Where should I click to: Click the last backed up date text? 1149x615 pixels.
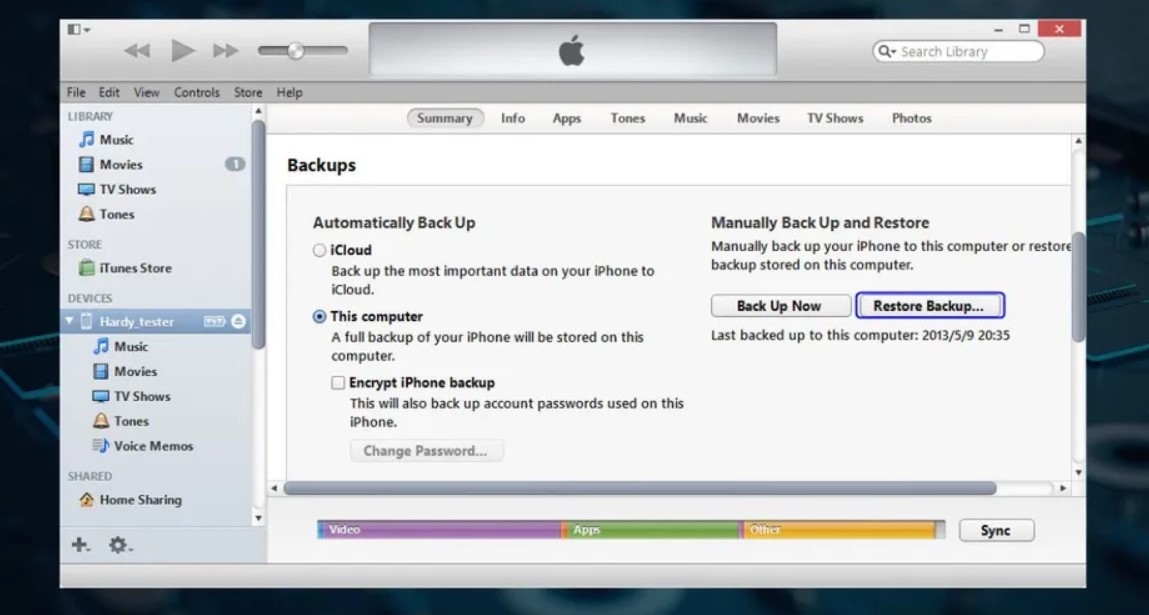coord(860,336)
